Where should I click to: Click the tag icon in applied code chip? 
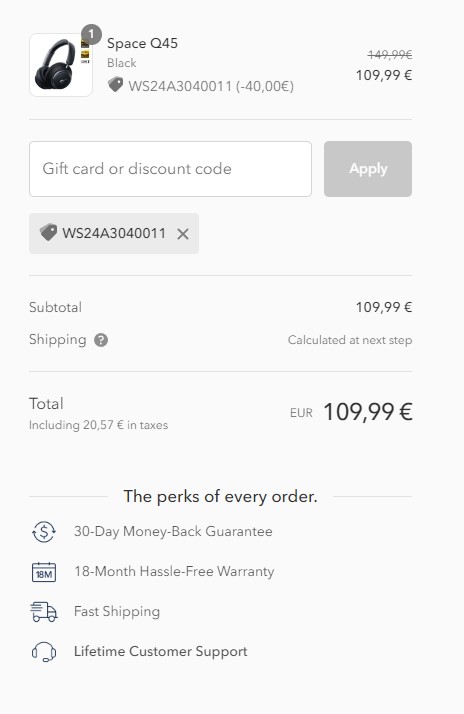[x=48, y=233]
